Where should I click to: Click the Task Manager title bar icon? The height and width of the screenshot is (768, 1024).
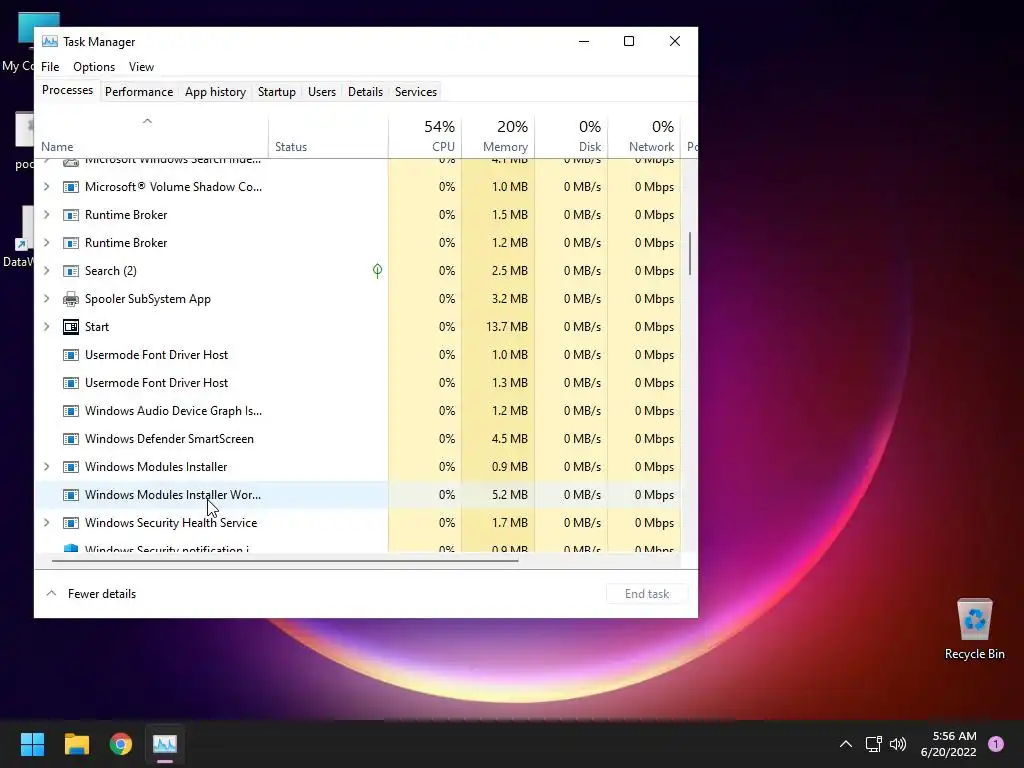pos(50,41)
